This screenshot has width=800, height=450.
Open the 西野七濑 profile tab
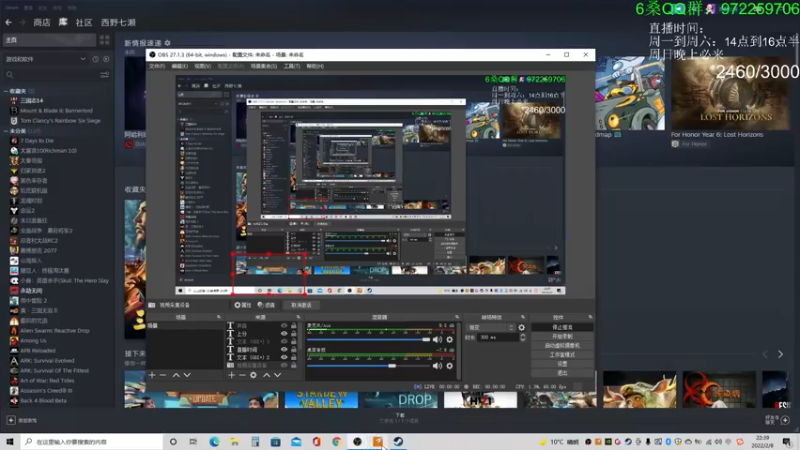point(118,22)
